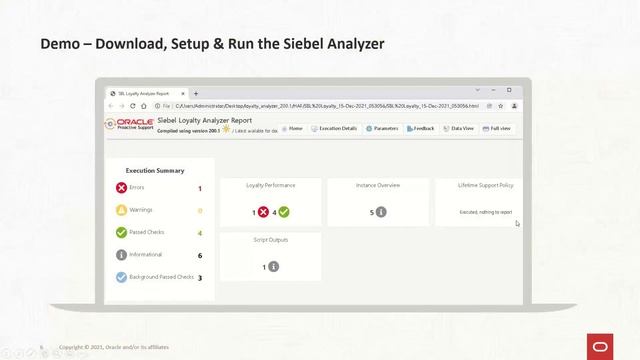Switch to Data View
Image resolution: width=640 pixels, height=360 pixels.
click(x=458, y=129)
